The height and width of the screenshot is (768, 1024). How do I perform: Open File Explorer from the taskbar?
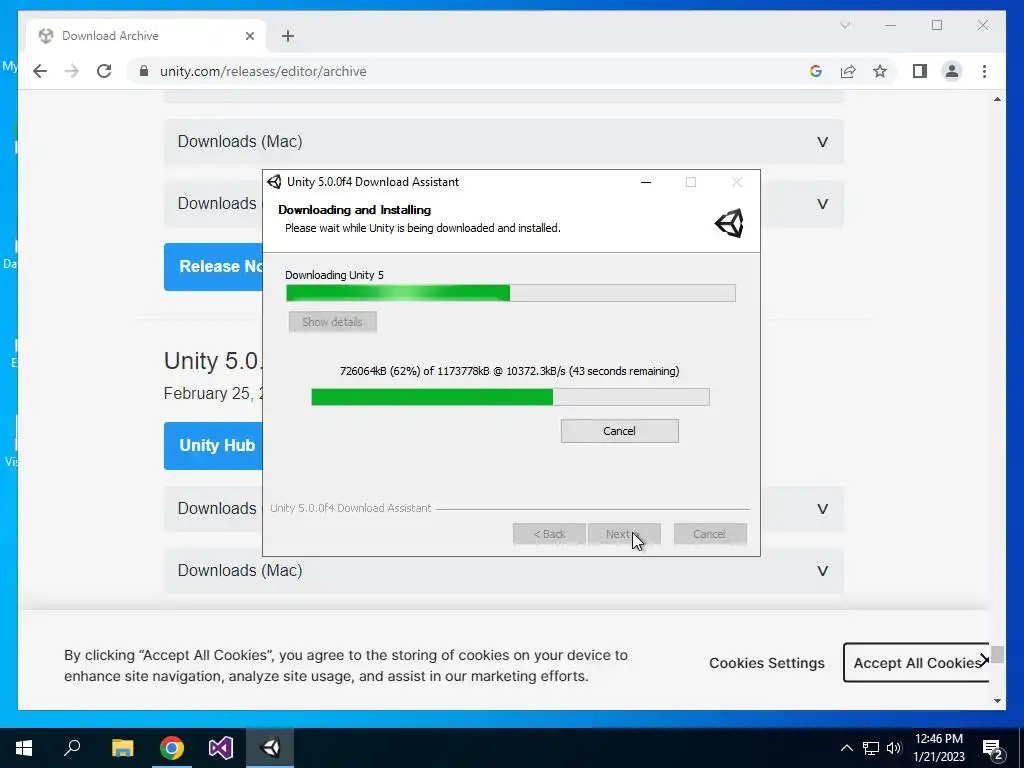point(122,748)
